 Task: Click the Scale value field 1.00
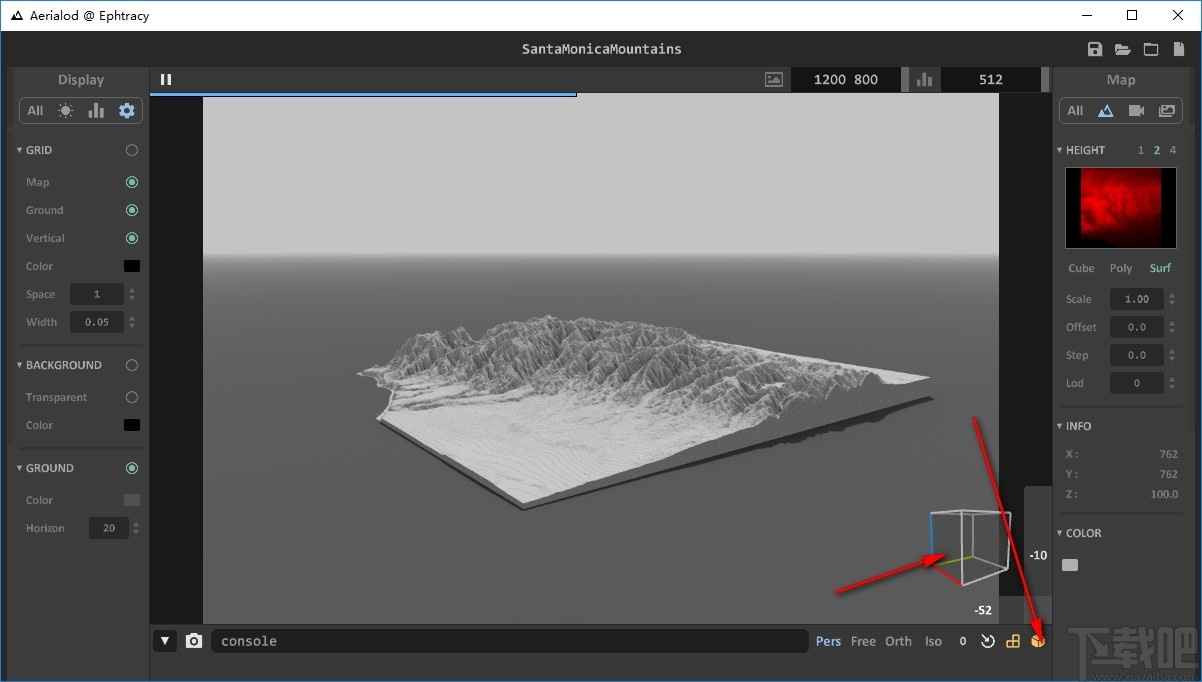1137,299
